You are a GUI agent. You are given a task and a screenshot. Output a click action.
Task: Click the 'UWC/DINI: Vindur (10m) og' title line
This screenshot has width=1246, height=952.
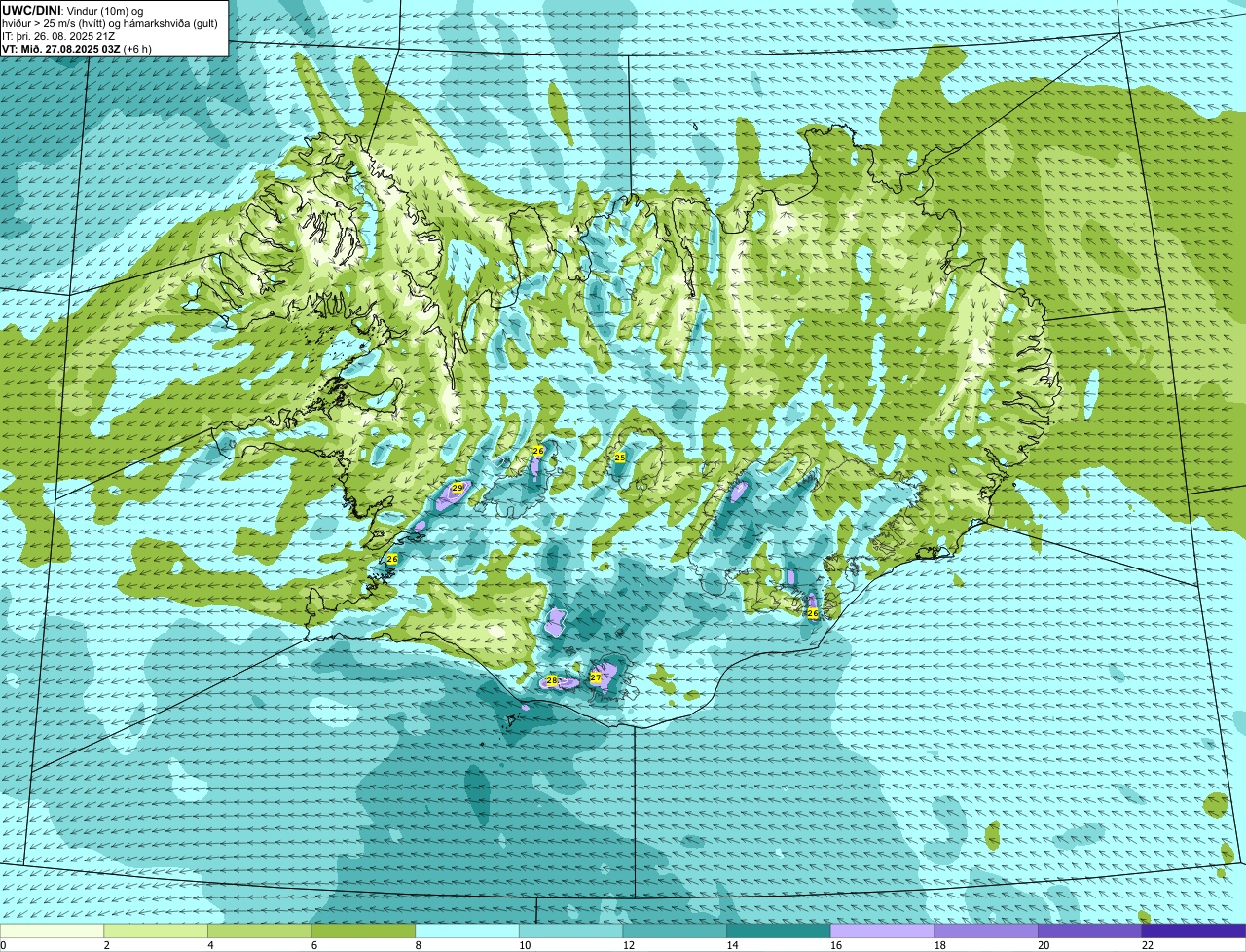(x=73, y=10)
